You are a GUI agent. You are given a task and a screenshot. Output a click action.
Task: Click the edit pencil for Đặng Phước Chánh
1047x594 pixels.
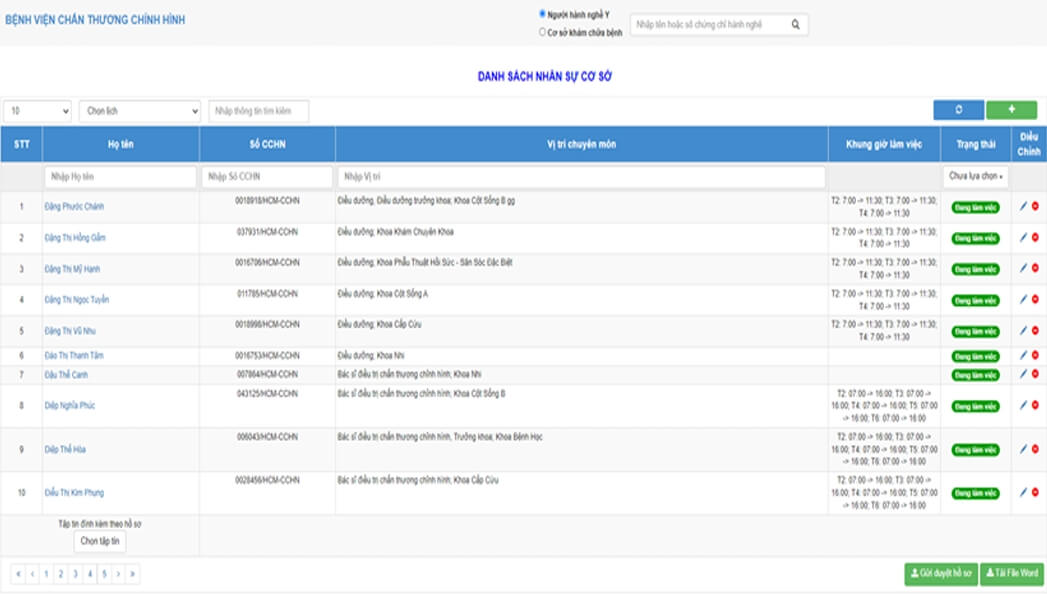click(1023, 207)
